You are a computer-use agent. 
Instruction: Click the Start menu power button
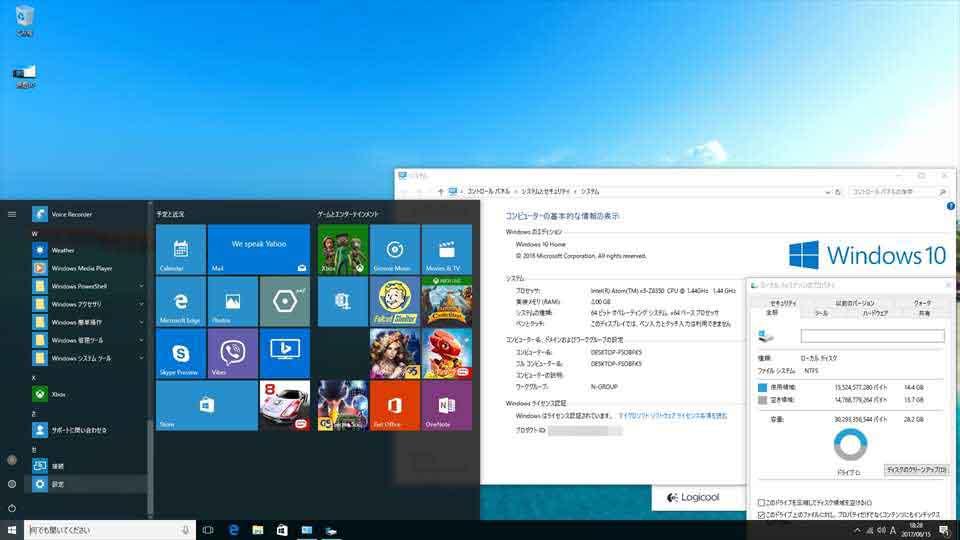pyautogui.click(x=12, y=508)
